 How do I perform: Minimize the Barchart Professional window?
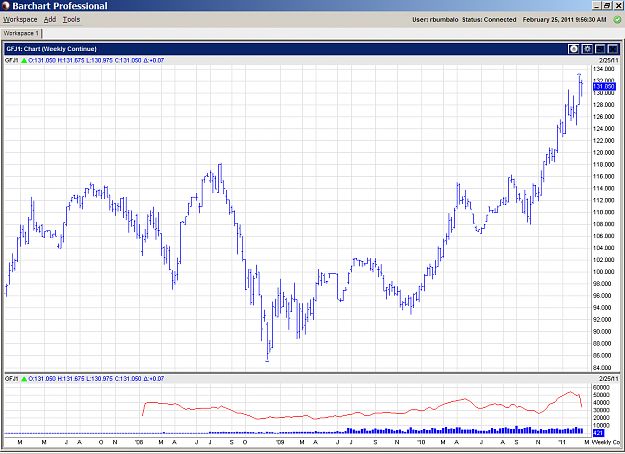[x=597, y=6]
